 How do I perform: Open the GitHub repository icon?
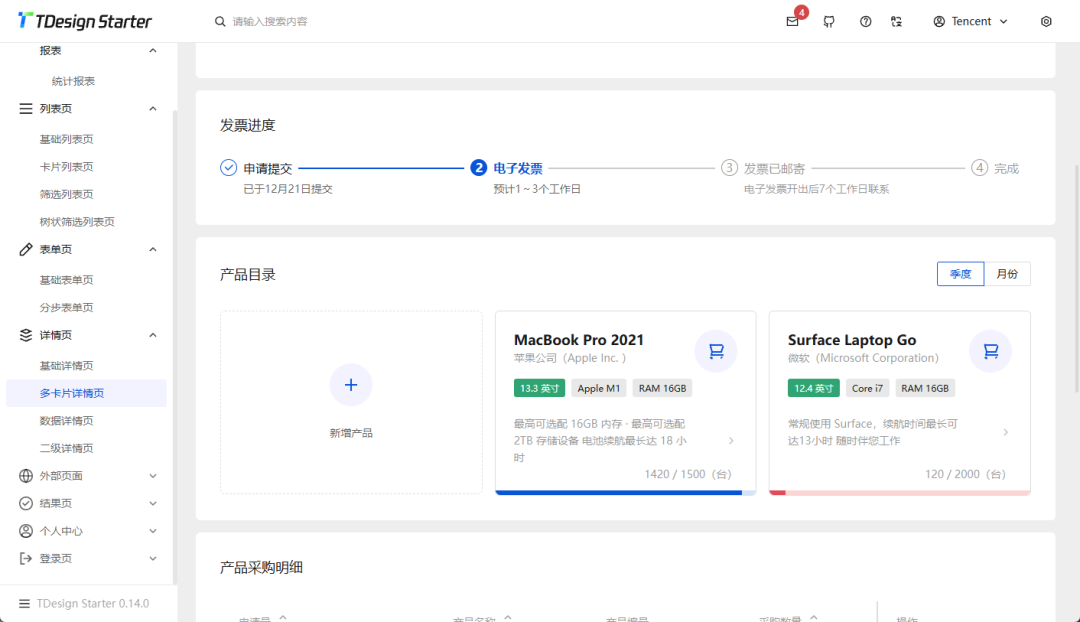click(x=829, y=21)
